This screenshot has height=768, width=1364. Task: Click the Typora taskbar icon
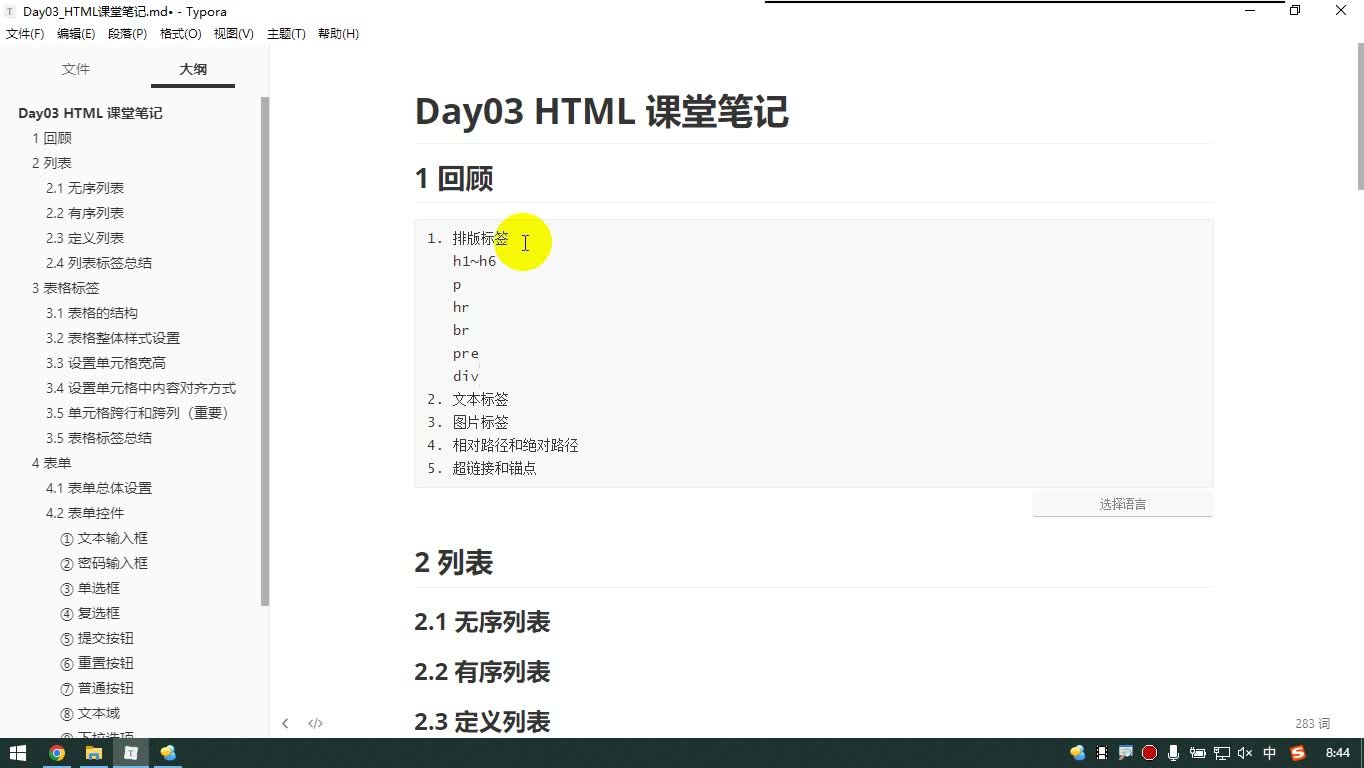[x=131, y=753]
